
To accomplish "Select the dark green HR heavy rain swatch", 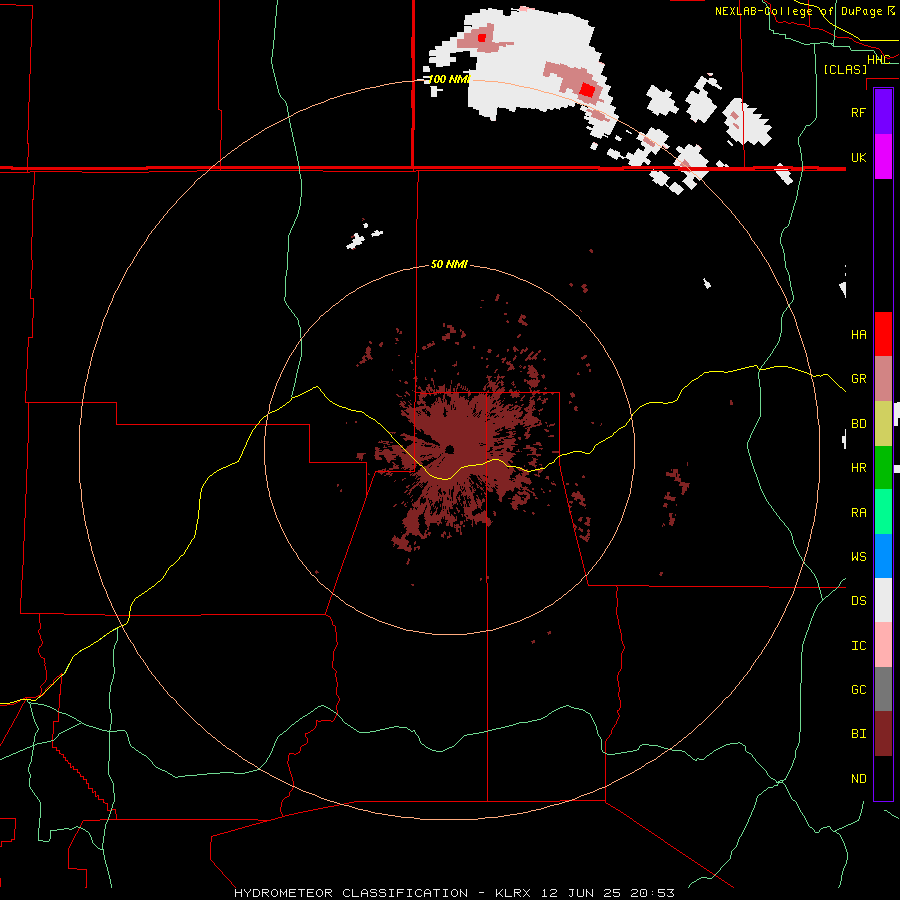I will (883, 468).
